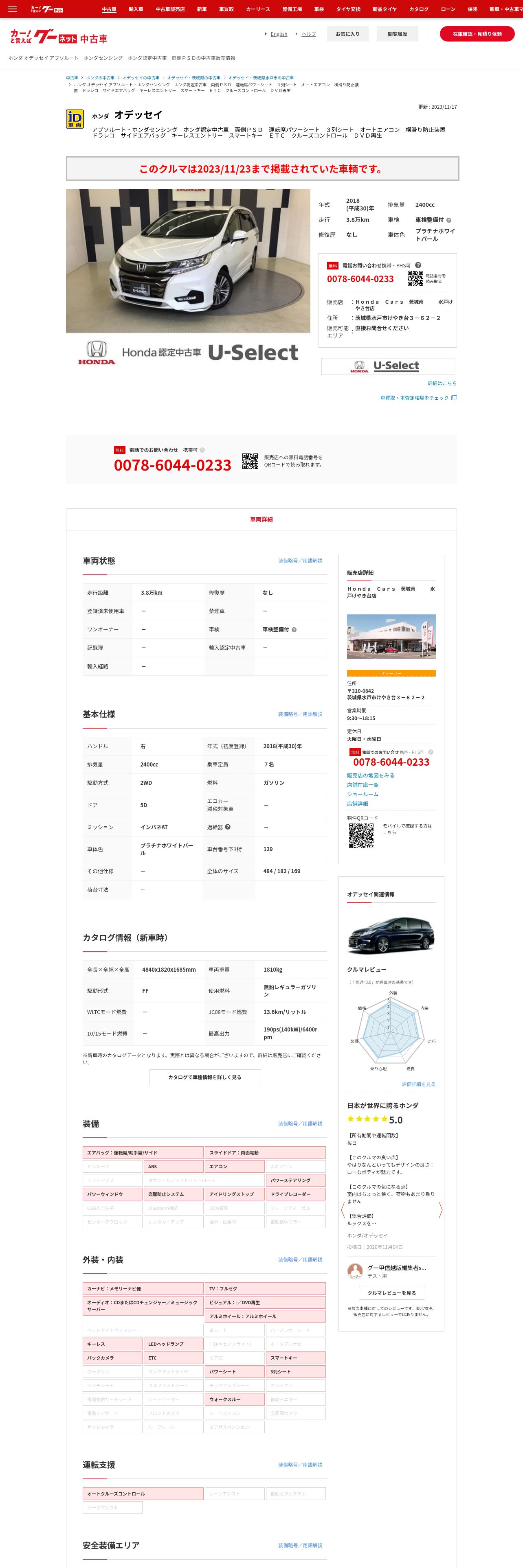Click the five-star rating icons

[367, 1119]
